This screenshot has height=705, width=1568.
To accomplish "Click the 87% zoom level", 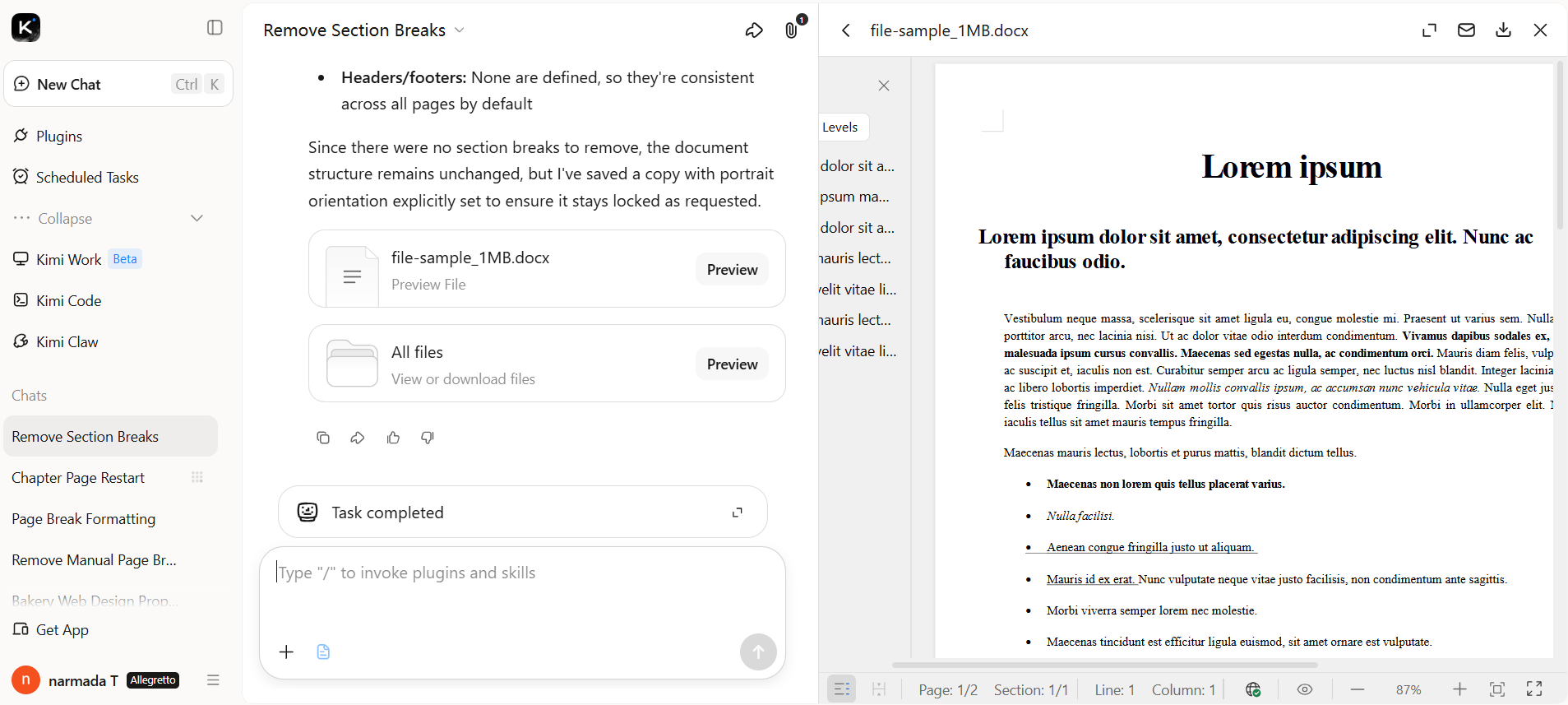I will [x=1408, y=690].
